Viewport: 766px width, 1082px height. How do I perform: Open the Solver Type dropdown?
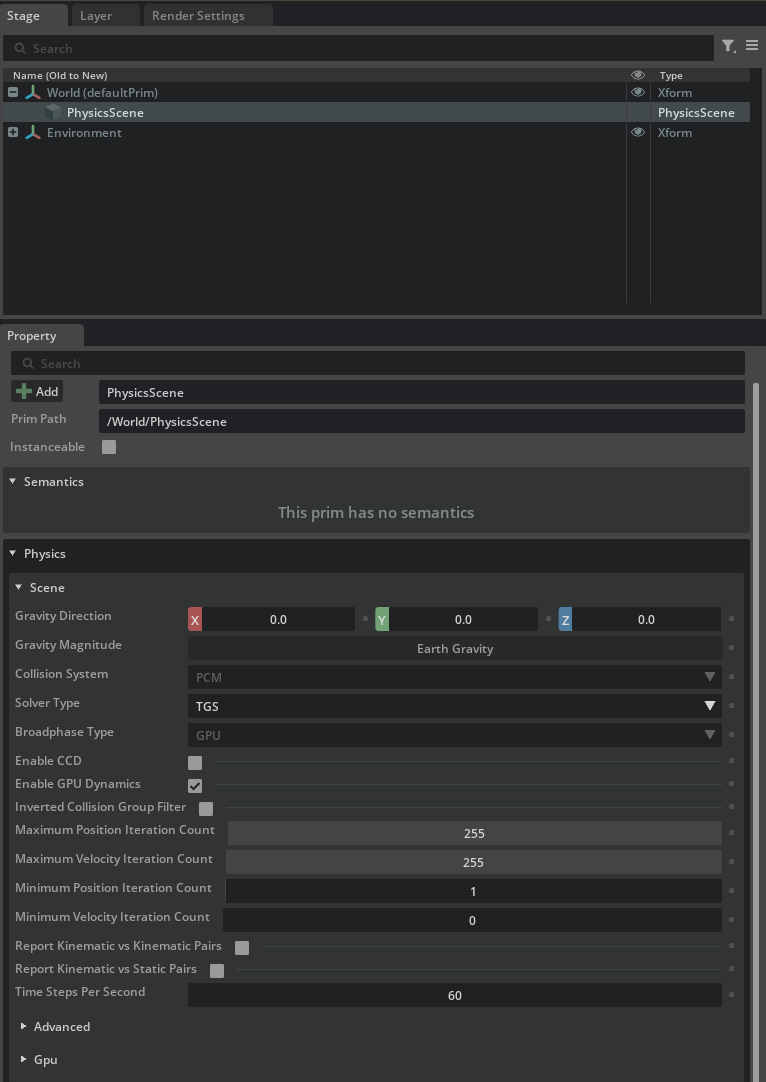click(454, 706)
